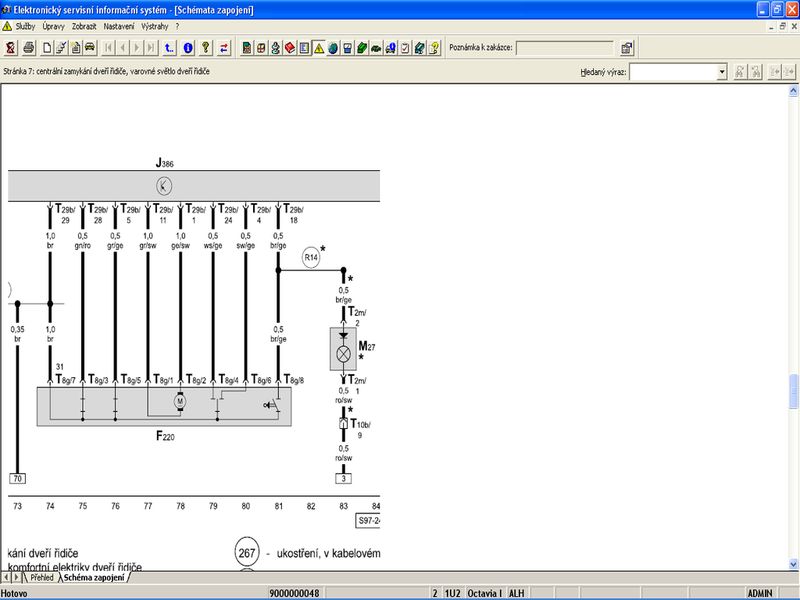The height and width of the screenshot is (600, 800).
Task: Click the globe icon in the toolbar
Action: (333, 47)
